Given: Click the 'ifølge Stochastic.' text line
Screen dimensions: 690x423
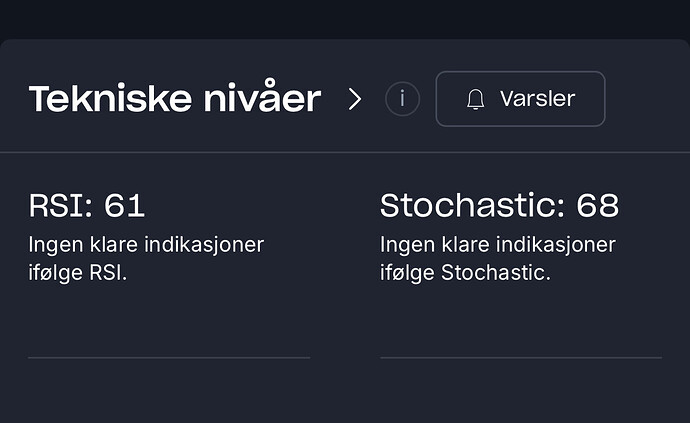Looking at the screenshot, I should pyautogui.click(x=465, y=272).
